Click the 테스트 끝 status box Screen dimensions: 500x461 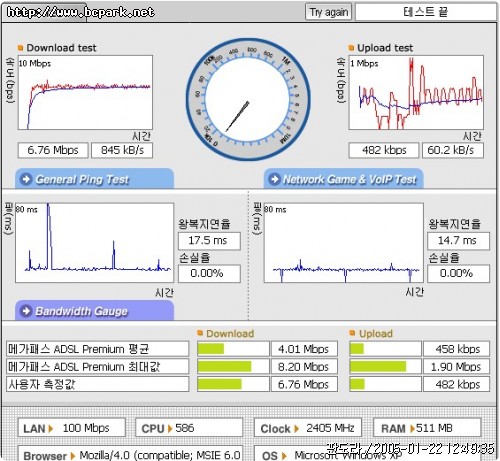click(x=426, y=12)
